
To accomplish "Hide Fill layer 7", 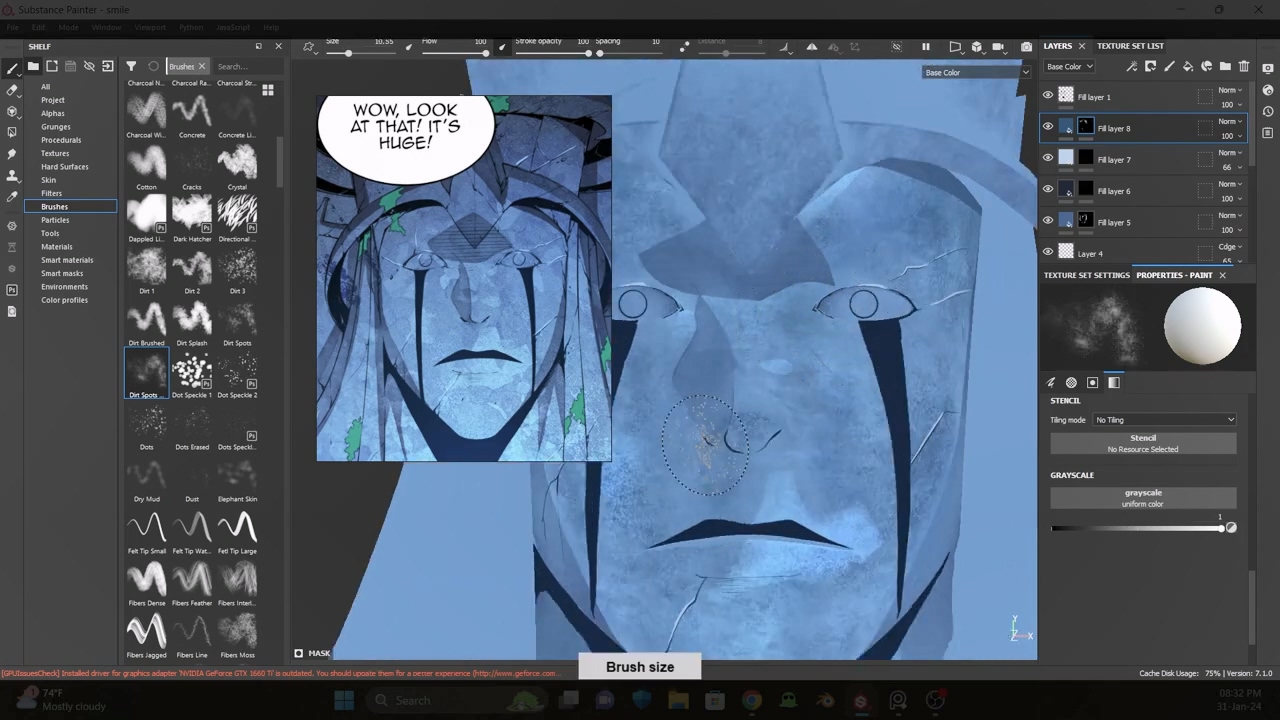I will [1048, 158].
